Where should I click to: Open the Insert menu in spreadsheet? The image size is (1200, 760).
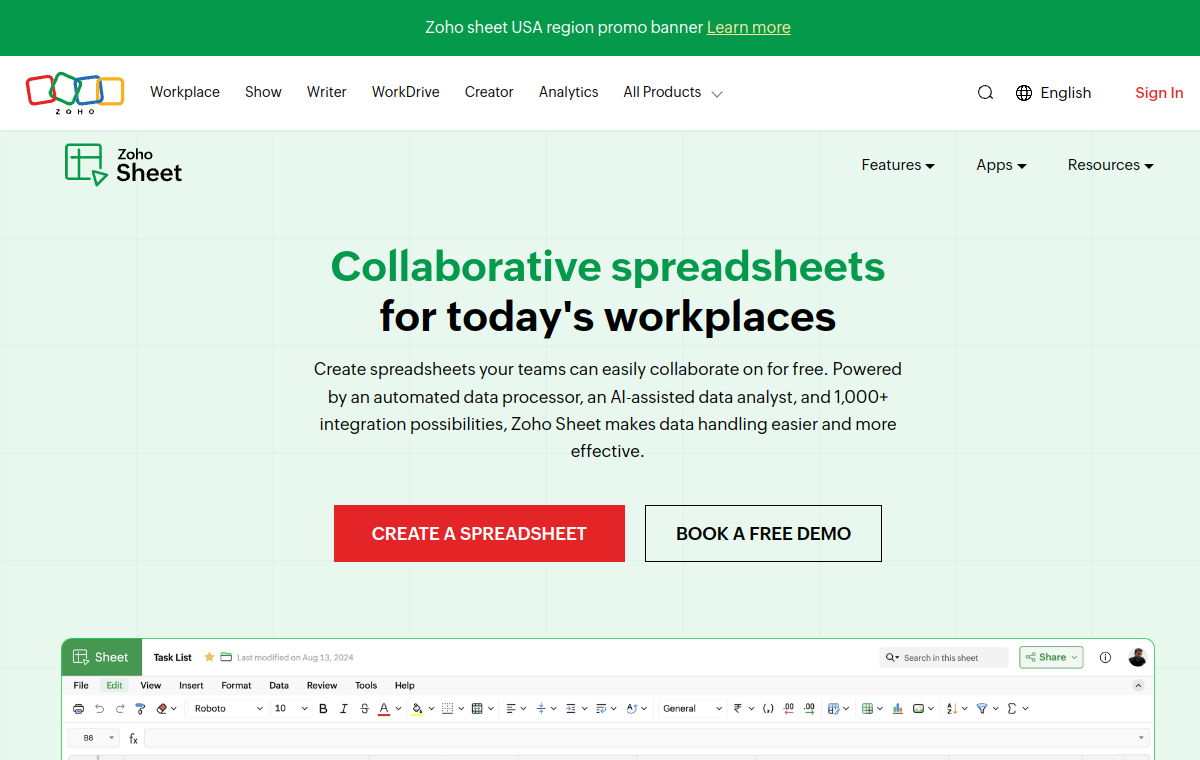coord(191,686)
